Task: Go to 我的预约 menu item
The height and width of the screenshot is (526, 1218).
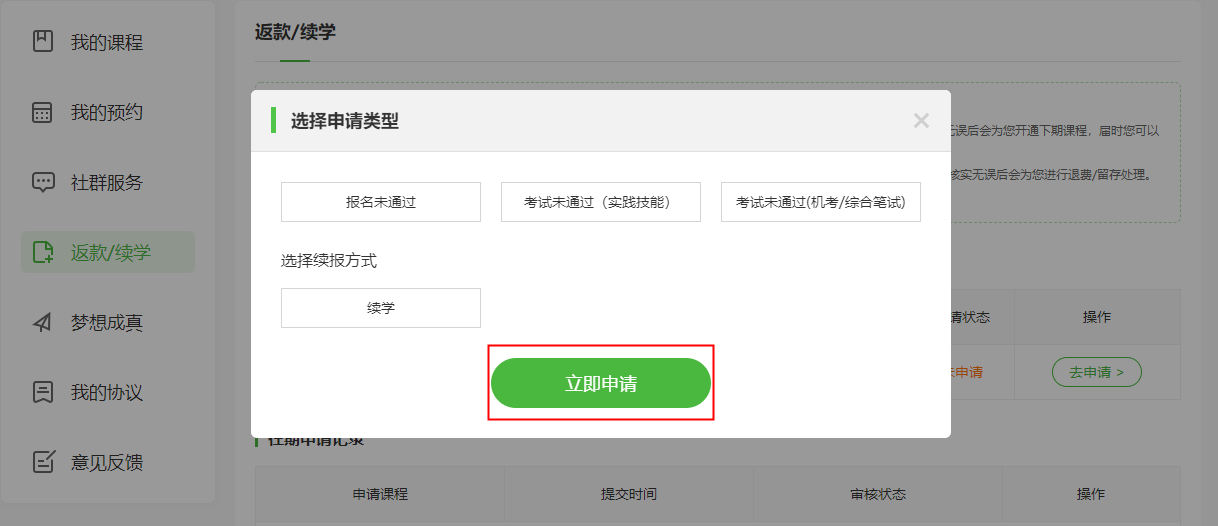Action: click(x=106, y=112)
